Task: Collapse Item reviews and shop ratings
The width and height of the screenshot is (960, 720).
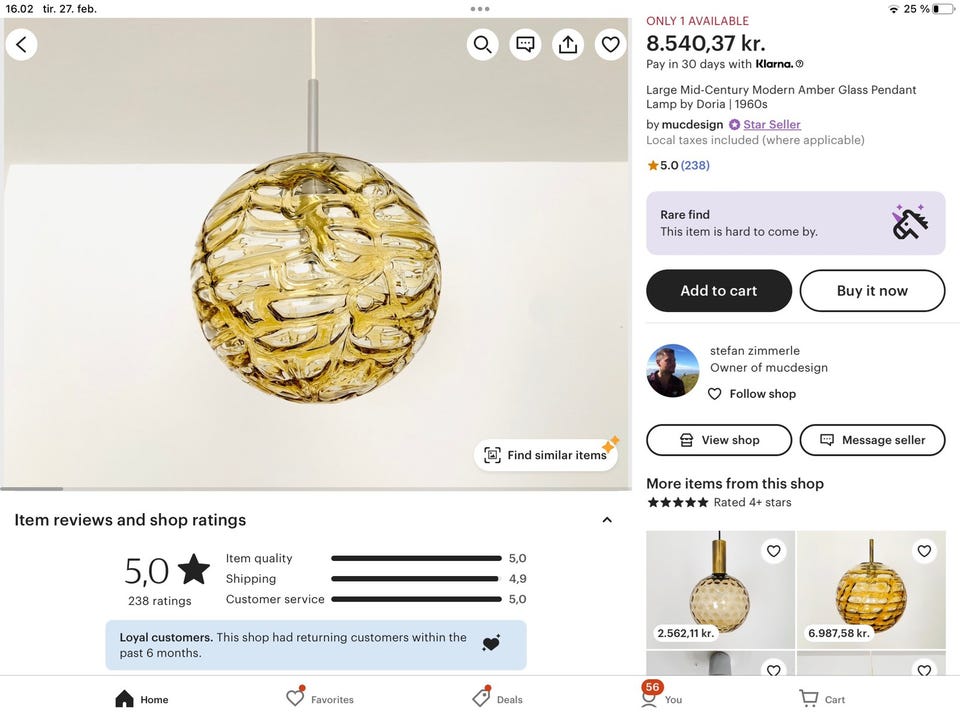Action: (607, 520)
